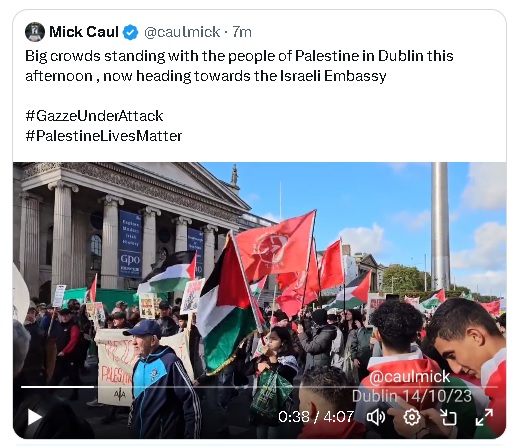Expand video to fullscreen with arrows icon

click(484, 417)
